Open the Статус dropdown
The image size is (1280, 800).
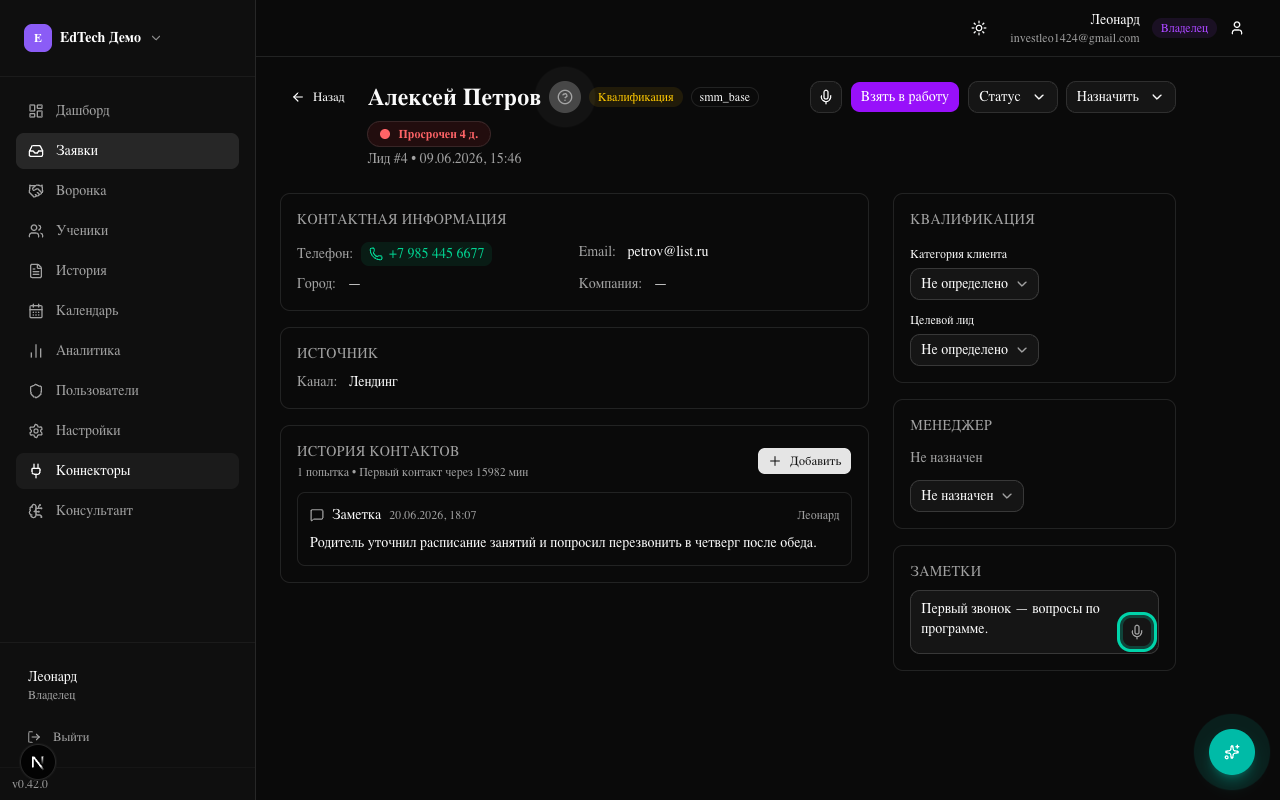pos(1013,97)
